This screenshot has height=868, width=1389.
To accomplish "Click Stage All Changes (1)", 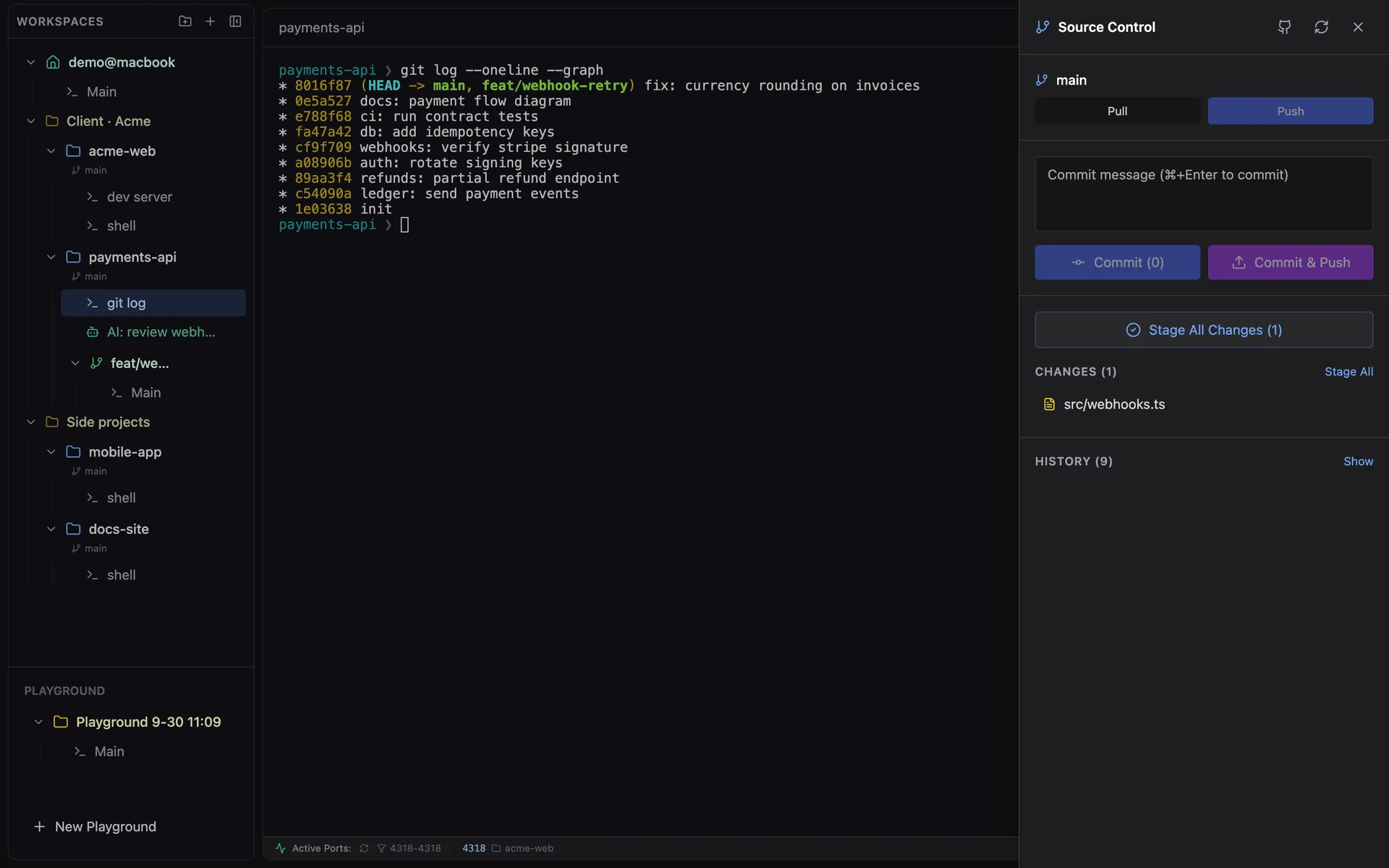I will click(1204, 330).
